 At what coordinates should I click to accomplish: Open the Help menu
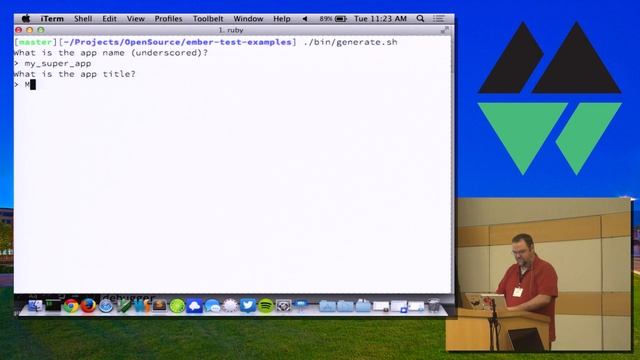point(282,19)
